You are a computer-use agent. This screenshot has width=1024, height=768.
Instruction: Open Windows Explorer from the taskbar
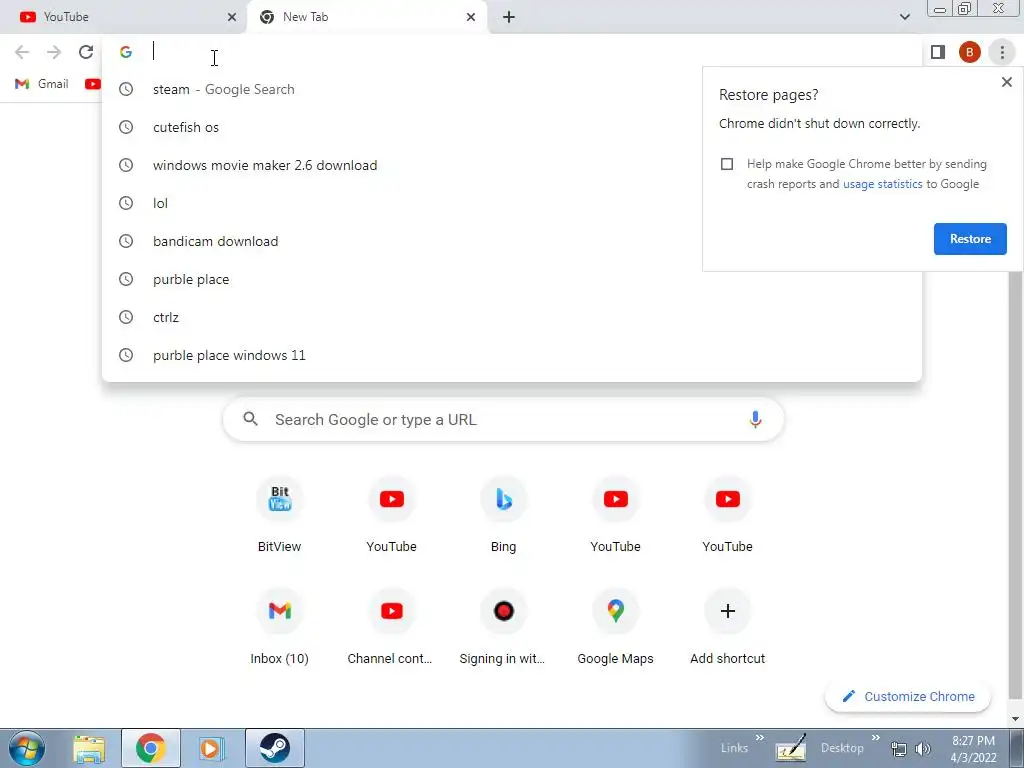(89, 748)
